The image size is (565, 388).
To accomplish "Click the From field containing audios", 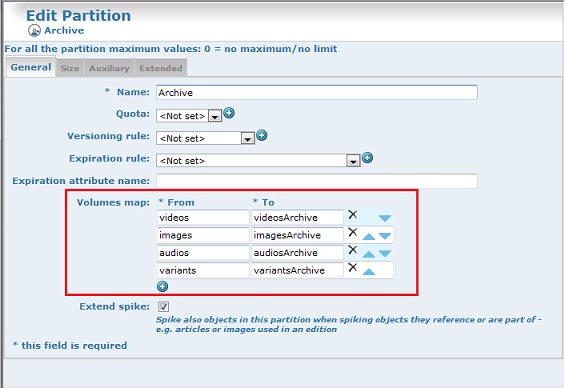I will tap(203, 253).
